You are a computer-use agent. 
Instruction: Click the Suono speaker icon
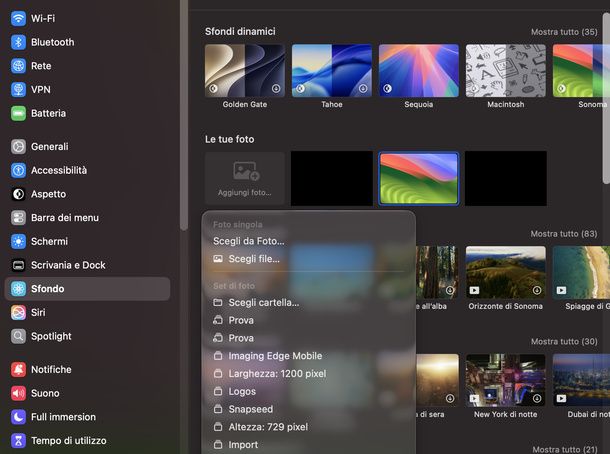coord(18,393)
